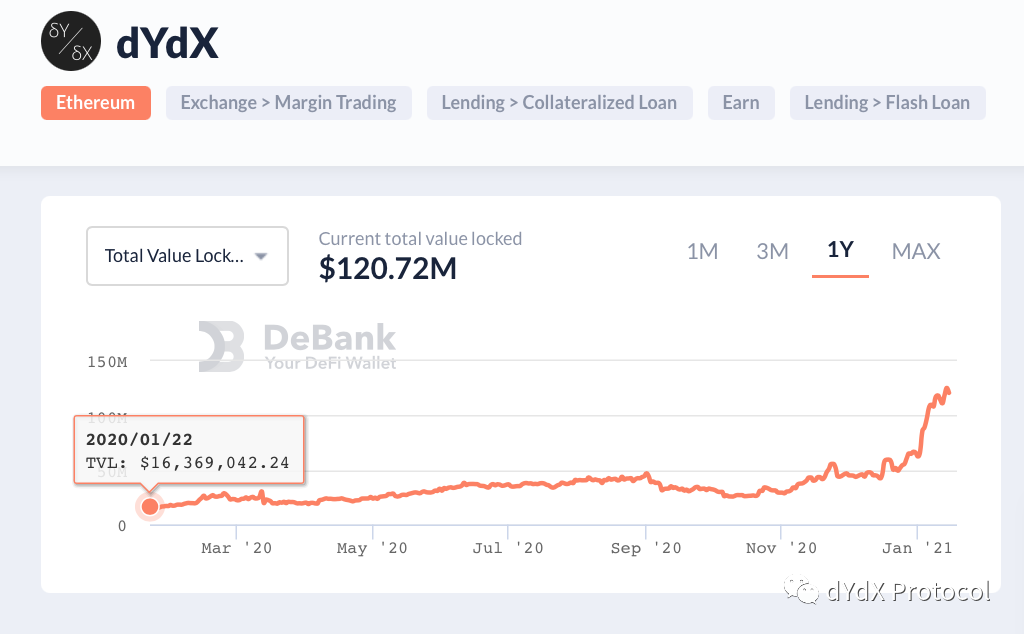Screen dimensions: 1024x634
Task: Expand the Total Value Locked dropdown
Action: point(187,256)
